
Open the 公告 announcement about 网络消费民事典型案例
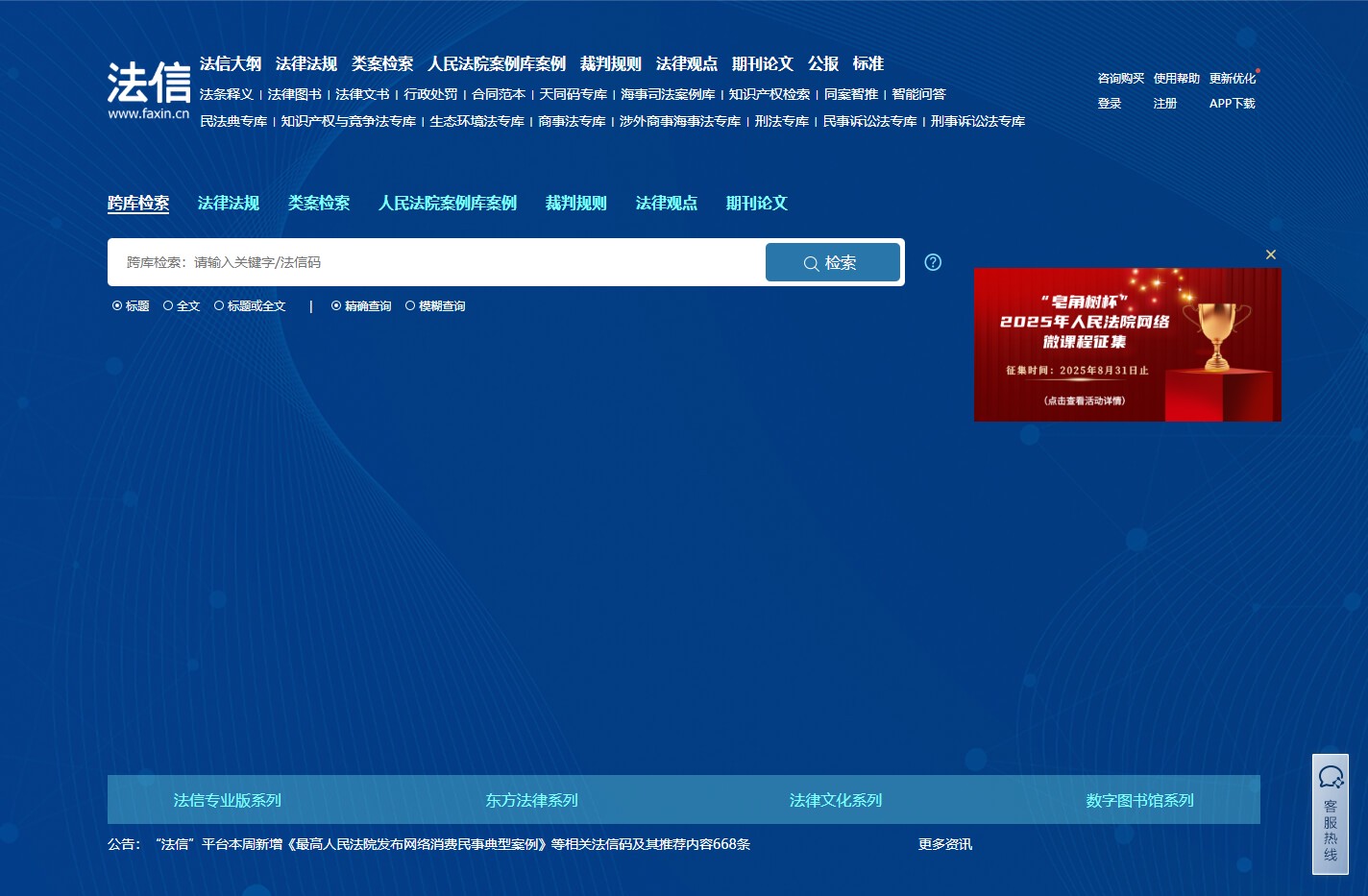tap(452, 844)
